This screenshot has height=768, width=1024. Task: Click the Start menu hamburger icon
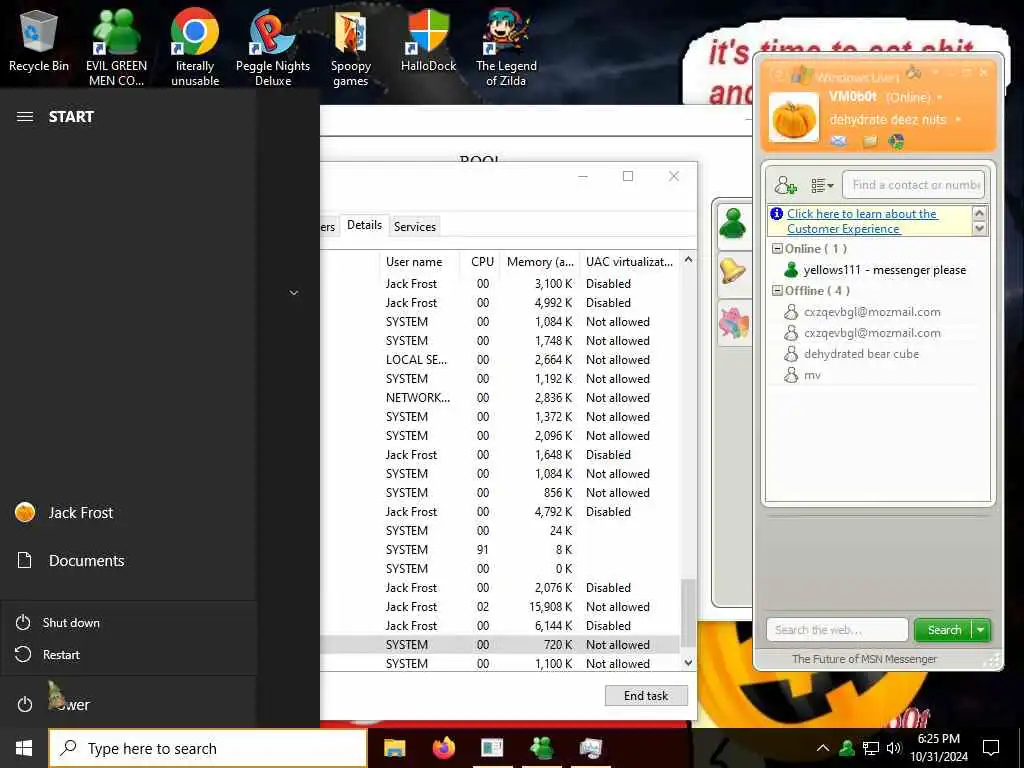[25, 117]
